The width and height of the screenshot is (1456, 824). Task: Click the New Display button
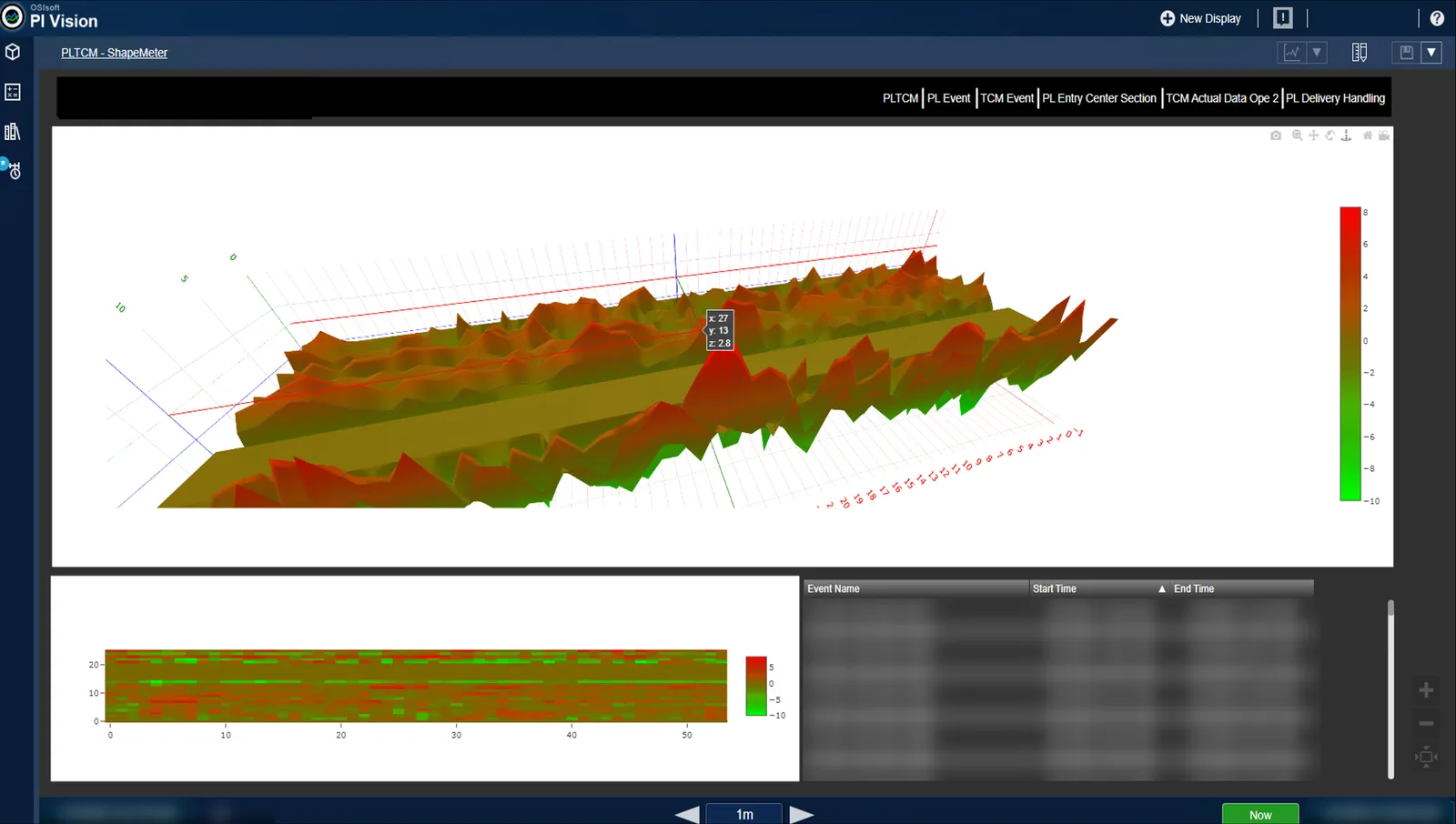[x=1201, y=18]
